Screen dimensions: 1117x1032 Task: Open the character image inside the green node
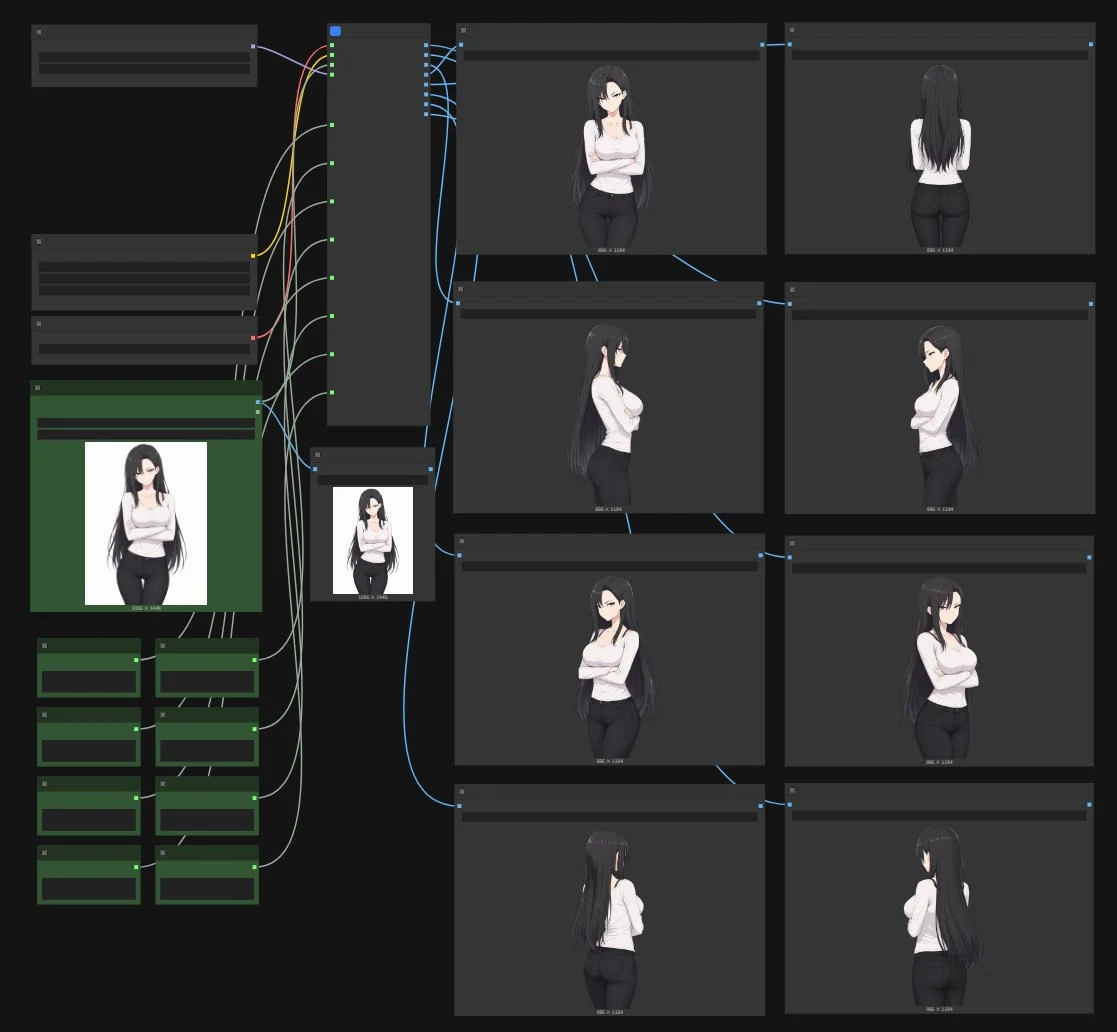coord(146,523)
